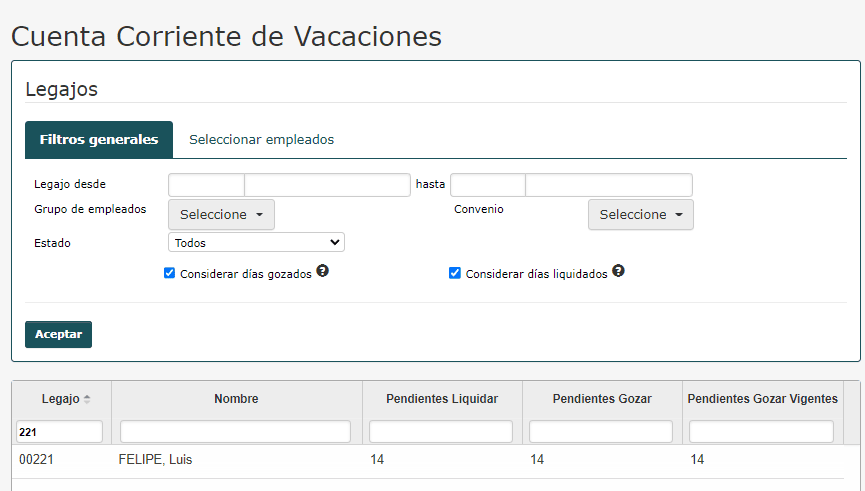Select the FELIPE, Luis table row
This screenshot has width=865, height=491.
pyautogui.click(x=428, y=460)
